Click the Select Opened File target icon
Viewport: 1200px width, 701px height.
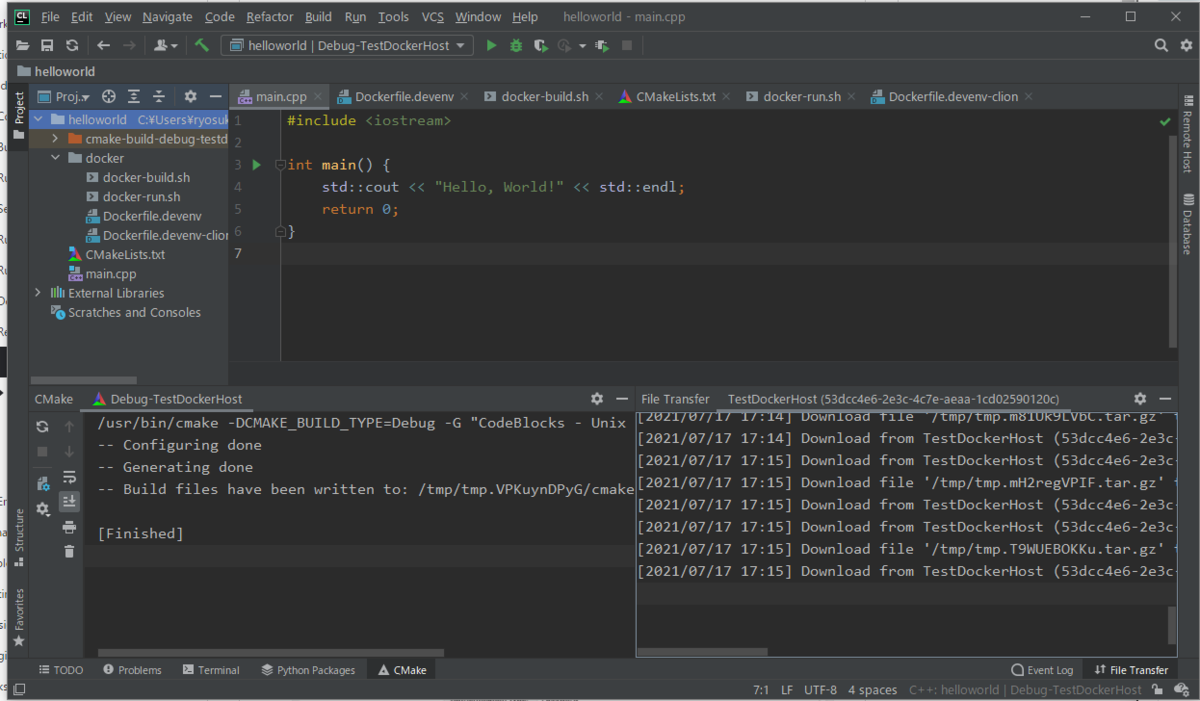tap(109, 97)
